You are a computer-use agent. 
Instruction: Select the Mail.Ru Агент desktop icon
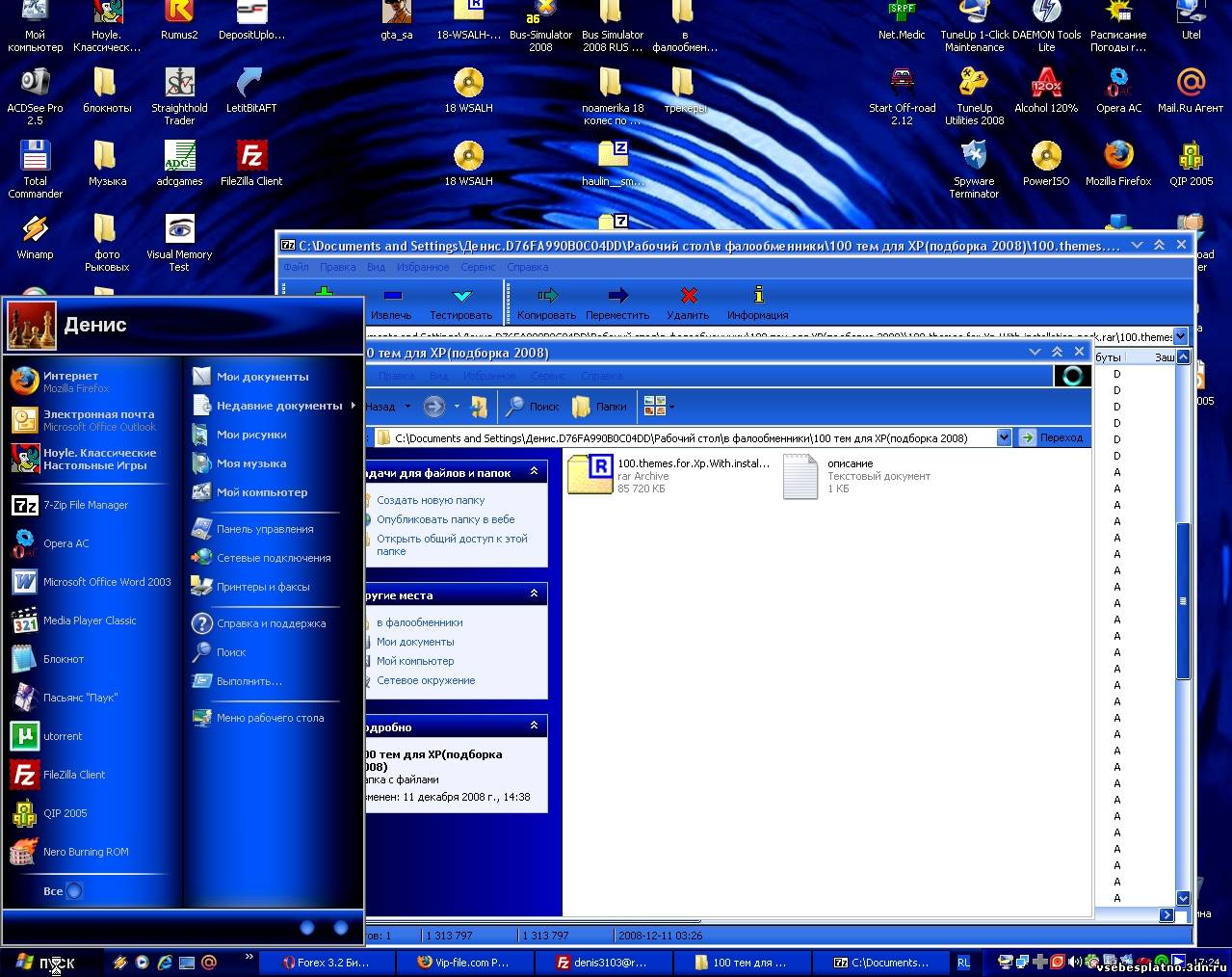(1191, 90)
